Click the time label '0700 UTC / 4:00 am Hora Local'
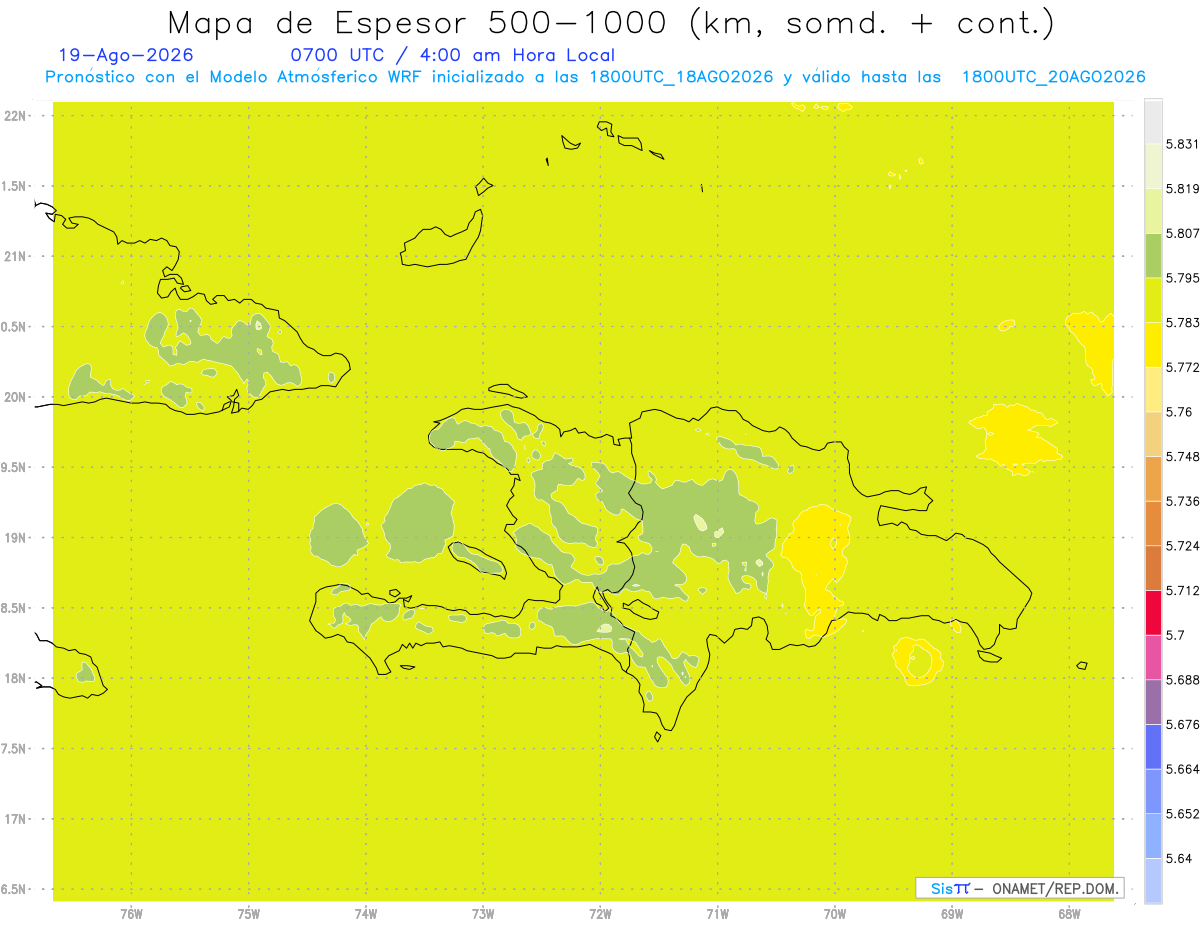This screenshot has height=927, width=1200. pyautogui.click(x=453, y=55)
